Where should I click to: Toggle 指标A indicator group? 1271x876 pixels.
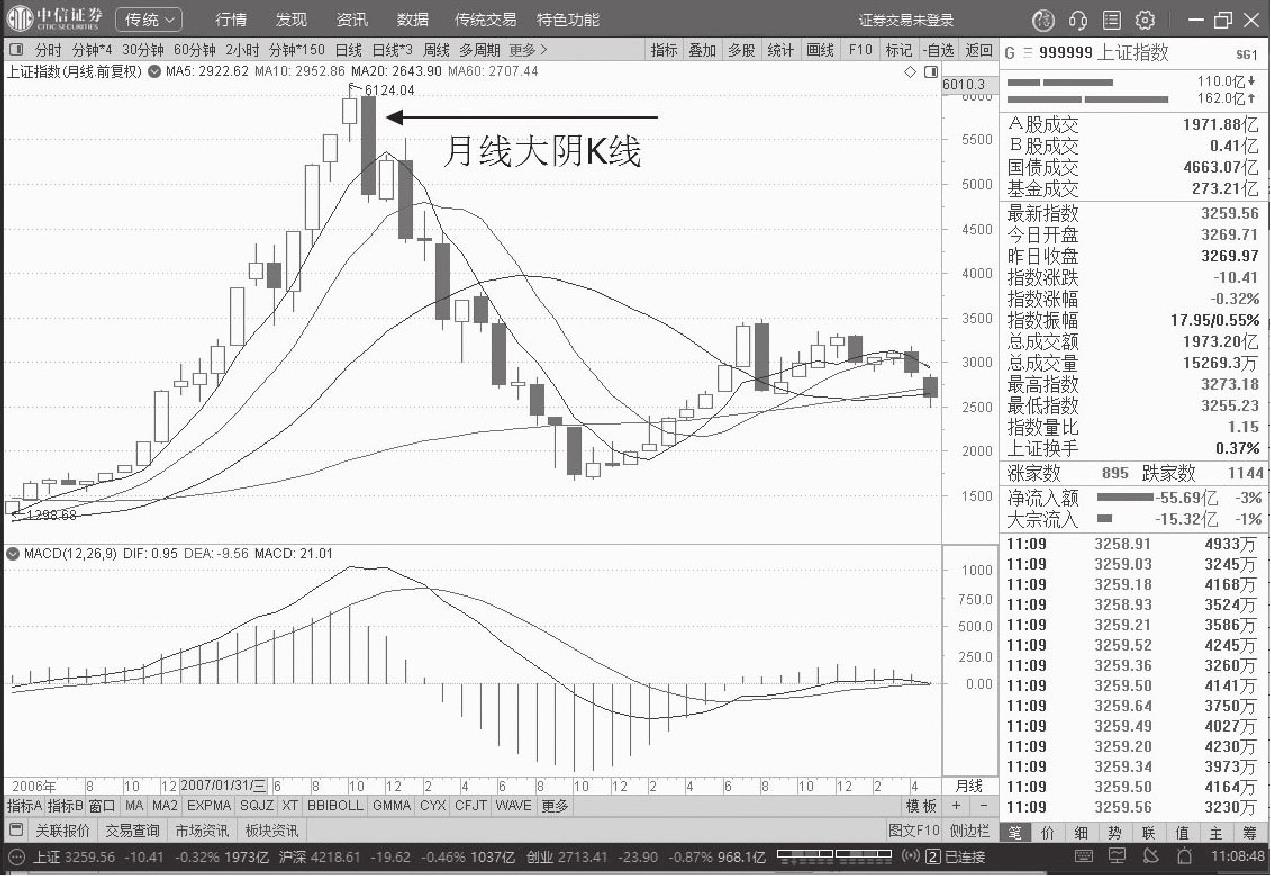coord(24,805)
